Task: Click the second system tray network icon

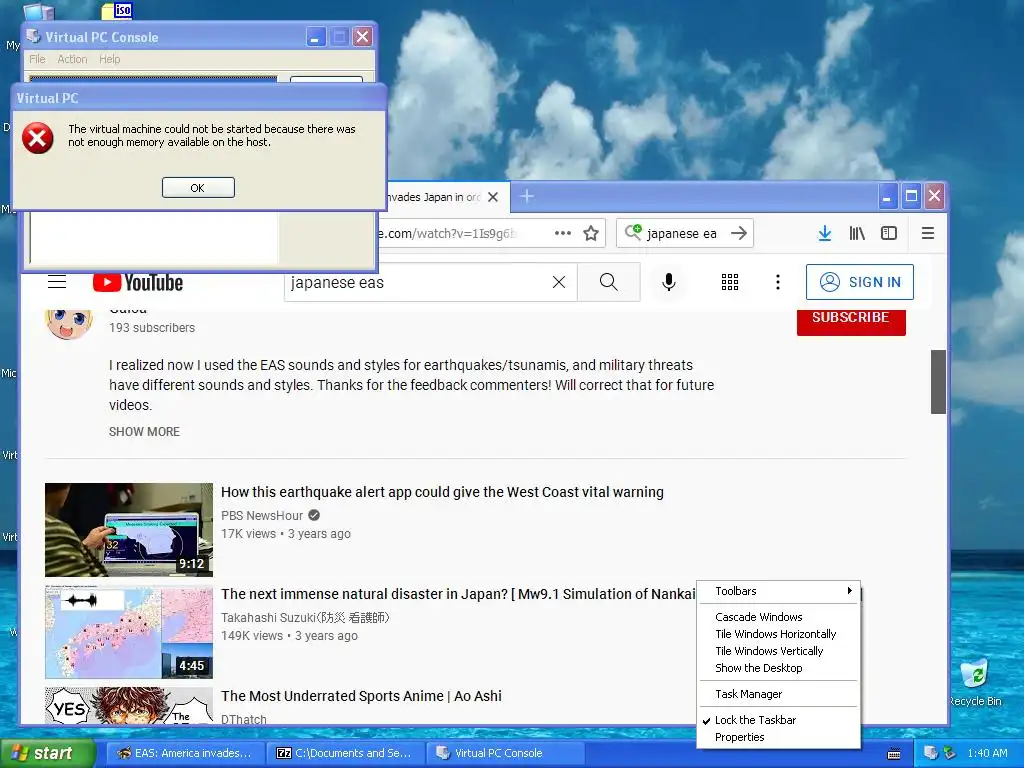Action: coord(949,753)
